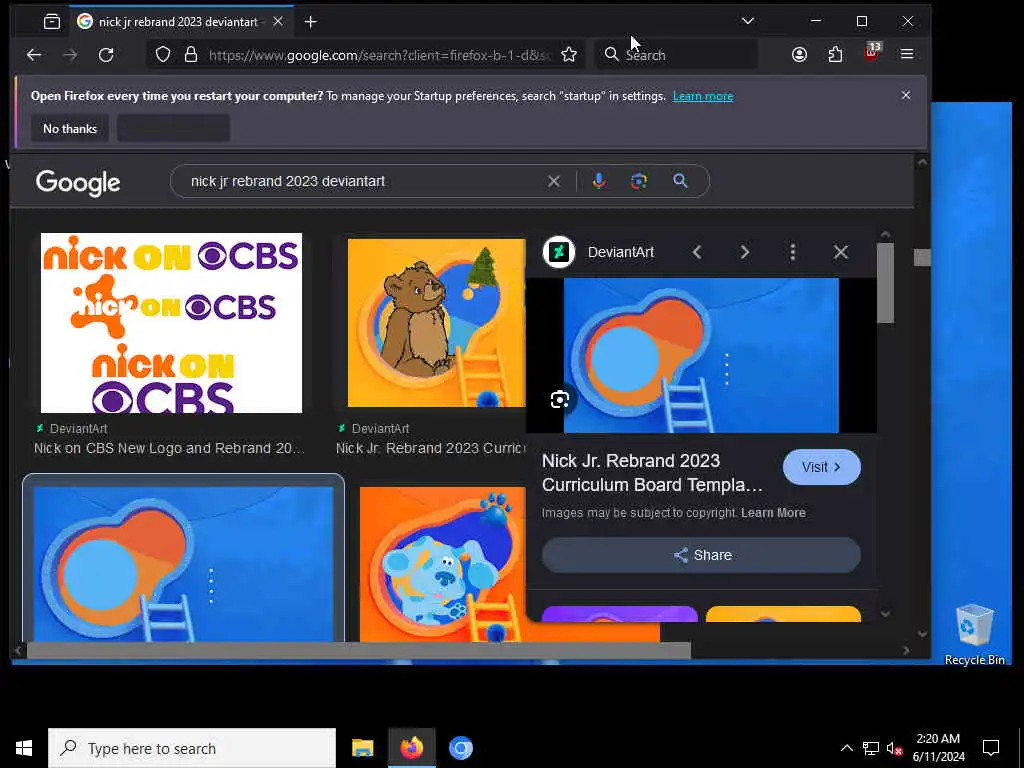
Task: Open Chromium browser from taskbar
Action: pos(460,748)
